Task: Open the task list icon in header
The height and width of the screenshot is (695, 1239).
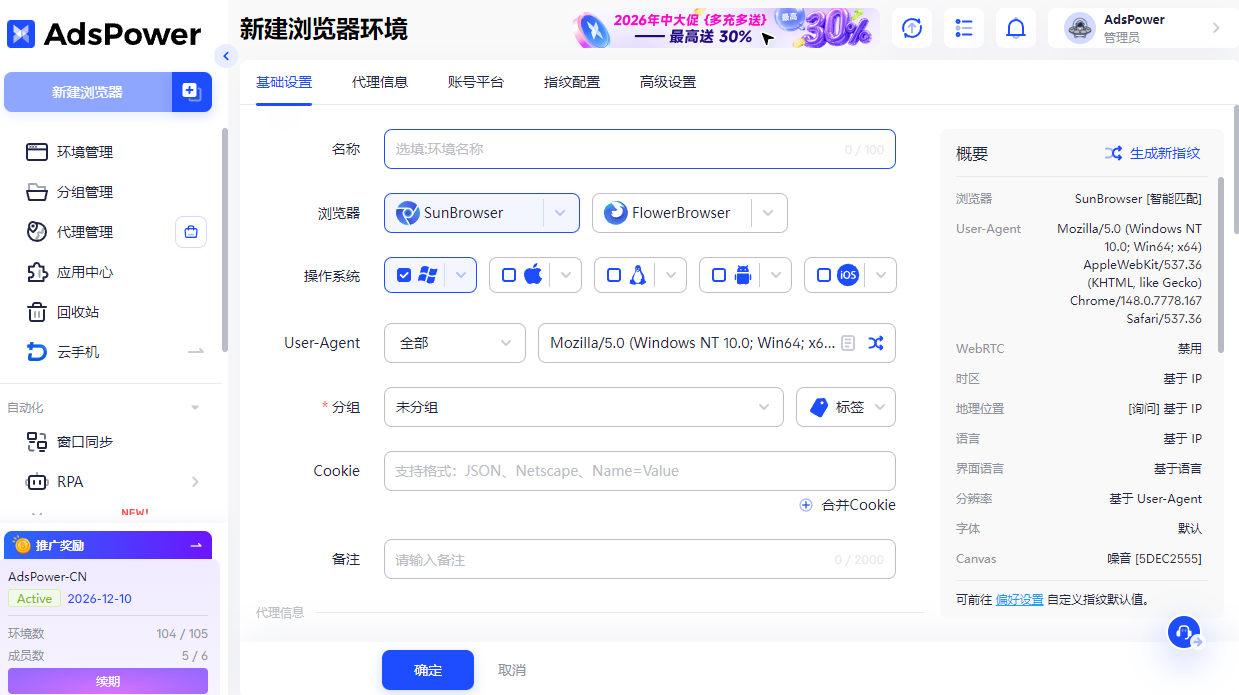Action: click(x=964, y=28)
